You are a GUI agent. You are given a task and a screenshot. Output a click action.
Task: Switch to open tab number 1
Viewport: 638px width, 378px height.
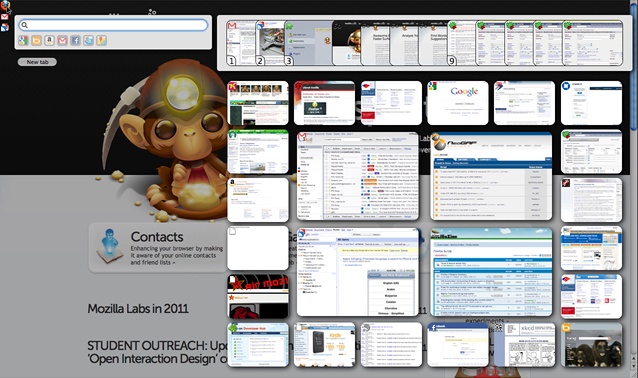[x=241, y=43]
